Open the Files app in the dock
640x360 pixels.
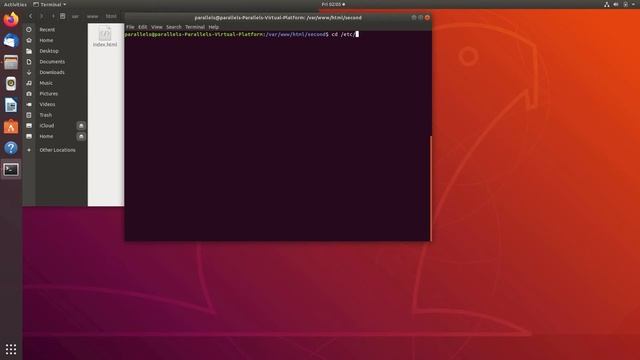coord(11,62)
